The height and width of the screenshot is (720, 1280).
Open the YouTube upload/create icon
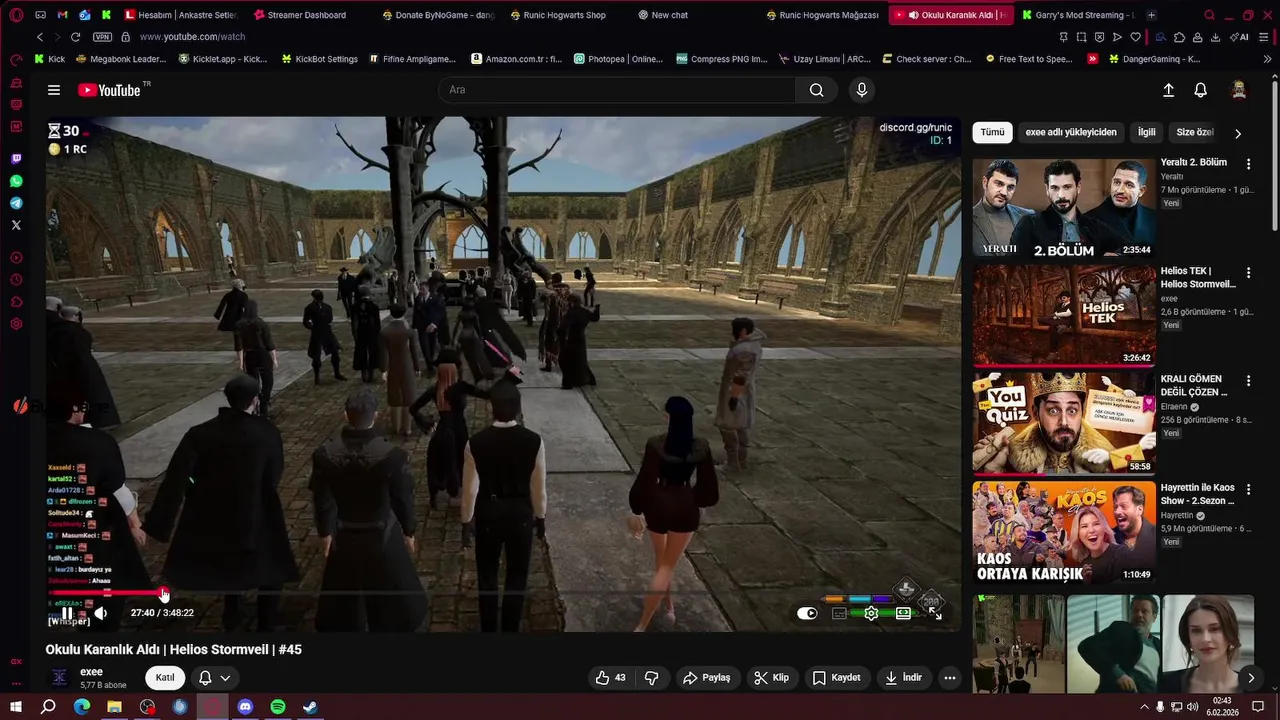(1168, 90)
